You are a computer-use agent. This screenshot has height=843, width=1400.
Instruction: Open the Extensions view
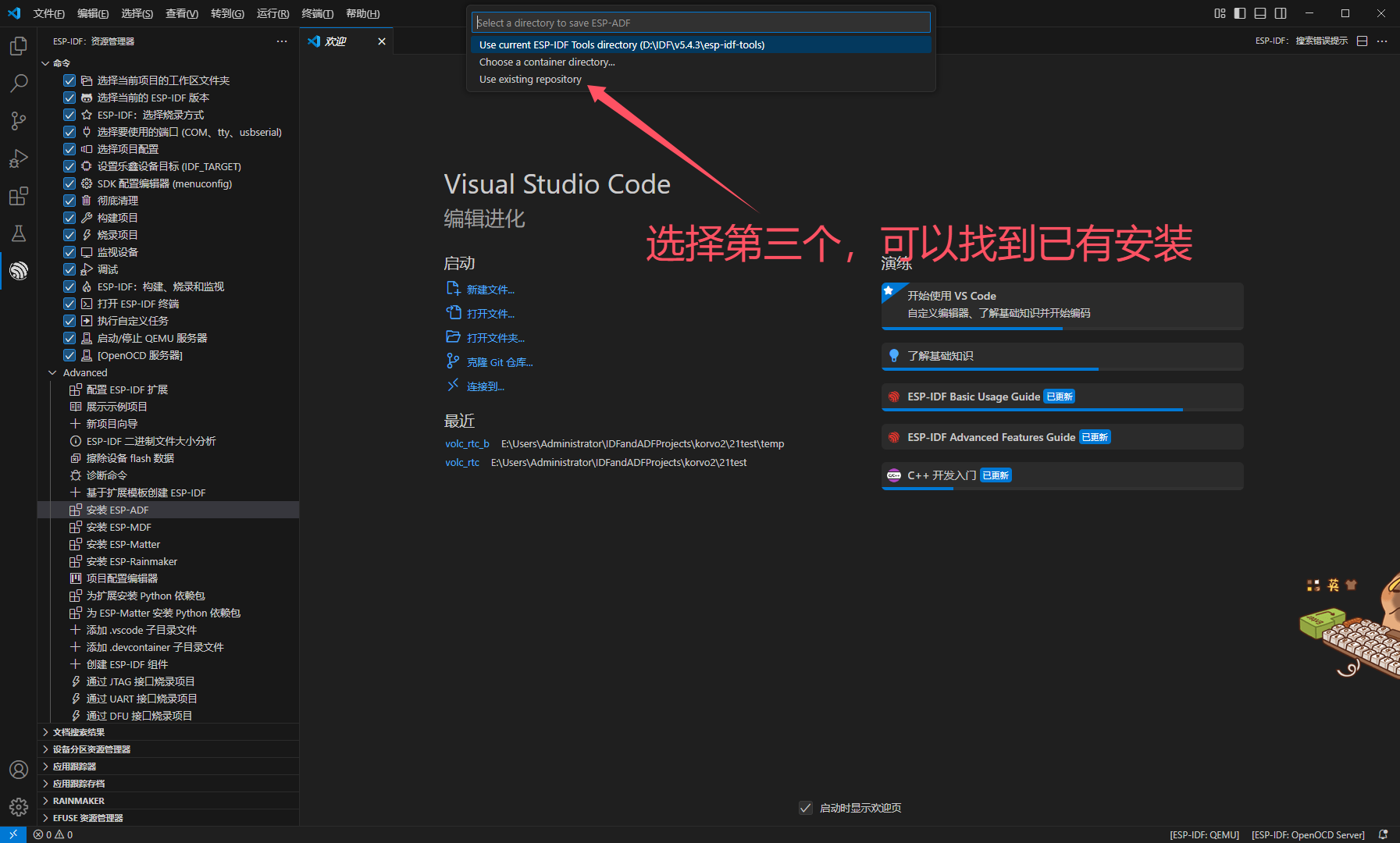click(19, 196)
